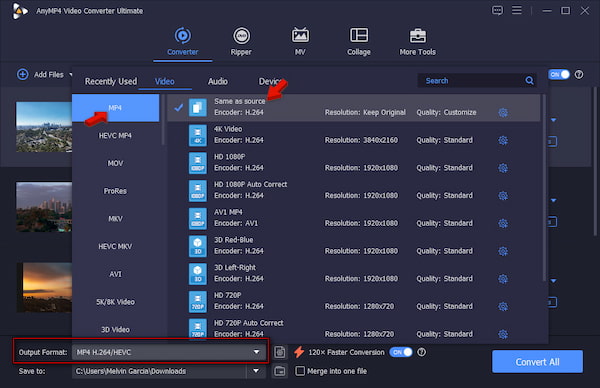Open the feedback chat icon in title bar
The height and width of the screenshot is (388, 600).
tap(497, 10)
